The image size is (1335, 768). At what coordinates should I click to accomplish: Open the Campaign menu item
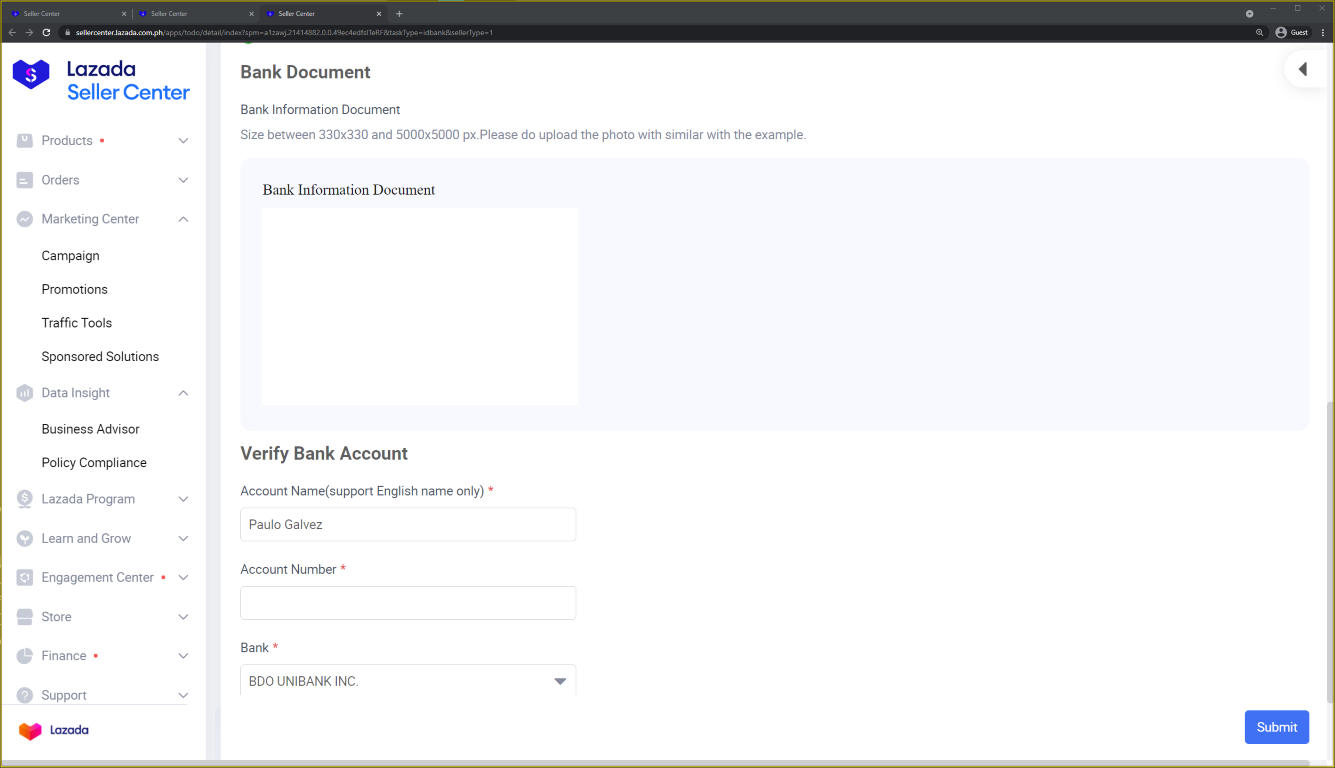click(x=71, y=256)
